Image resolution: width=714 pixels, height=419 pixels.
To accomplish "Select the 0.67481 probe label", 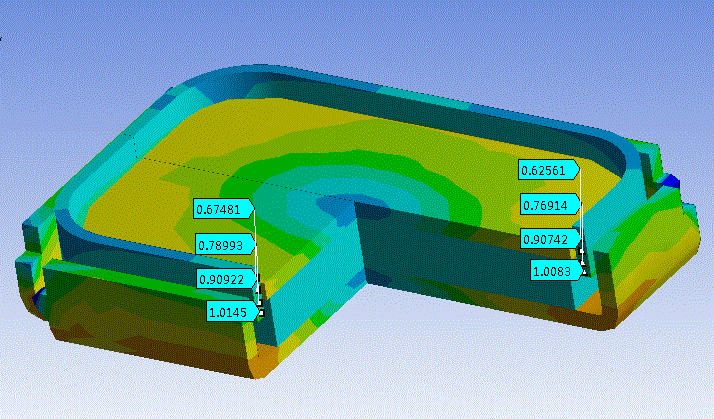I will click(x=224, y=209).
